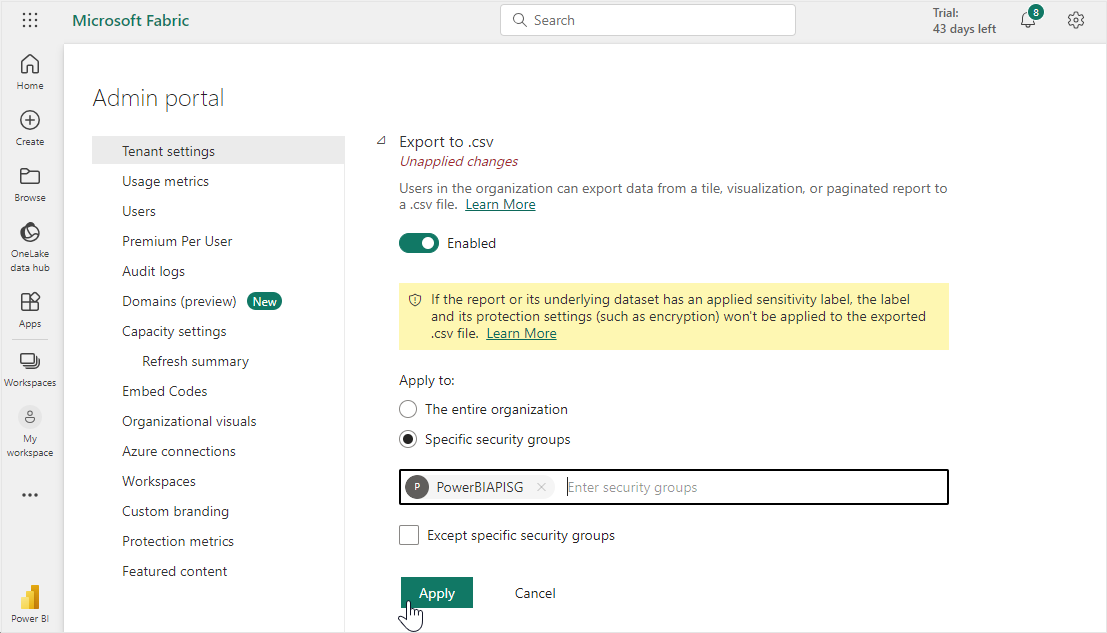The height and width of the screenshot is (633, 1107).
Task: Open the app launcher waffle icon
Action: [30, 20]
